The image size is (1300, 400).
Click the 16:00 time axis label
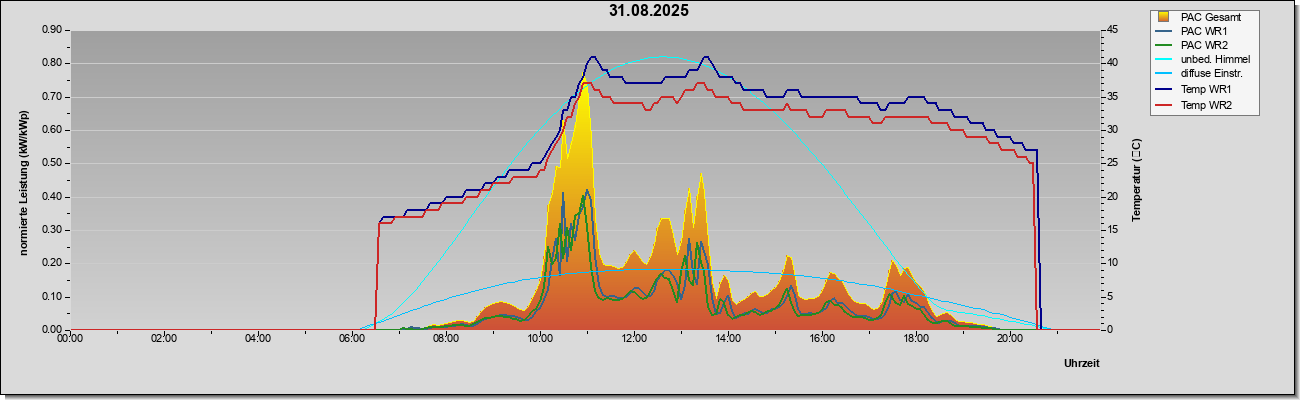[822, 339]
